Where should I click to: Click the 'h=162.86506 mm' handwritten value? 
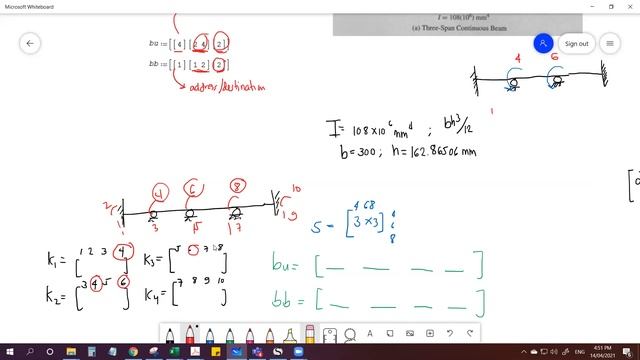[x=434, y=151]
